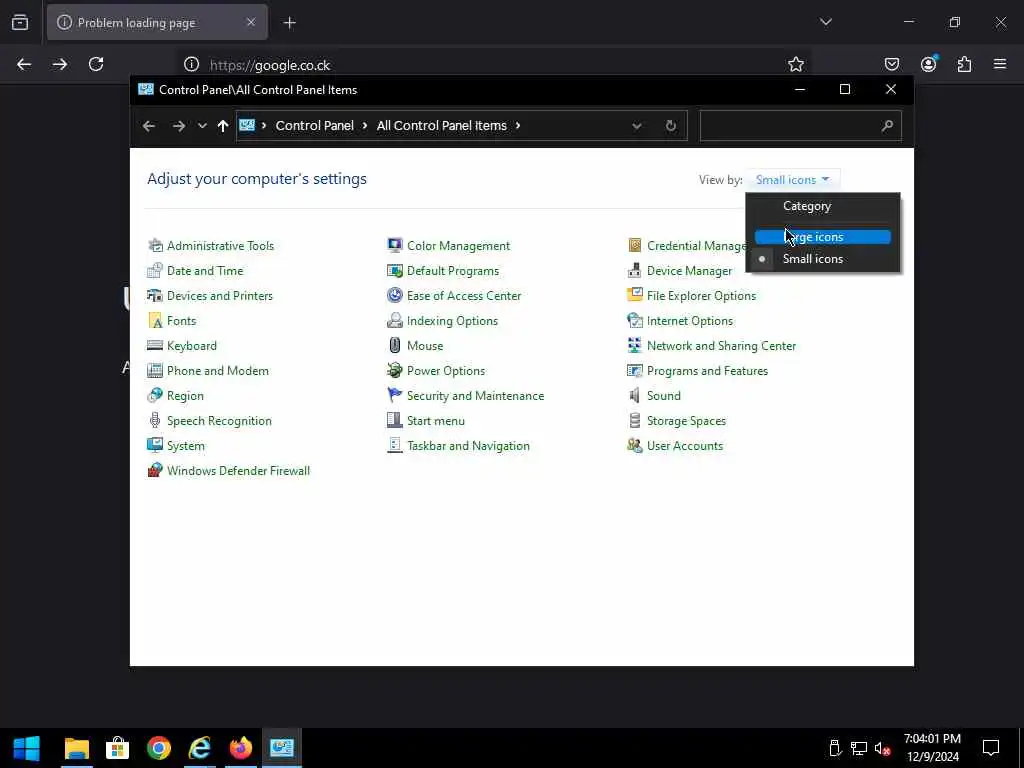
Task: Open the Security and Maintenance flag icon
Action: [x=394, y=396]
